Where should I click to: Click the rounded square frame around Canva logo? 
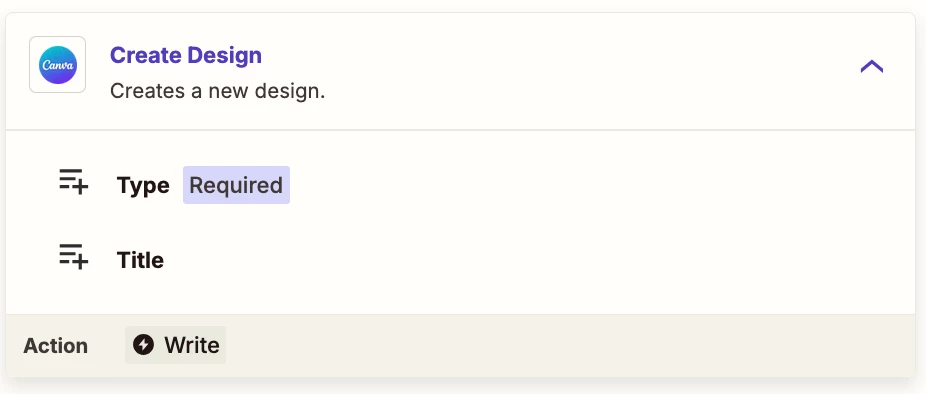click(57, 65)
